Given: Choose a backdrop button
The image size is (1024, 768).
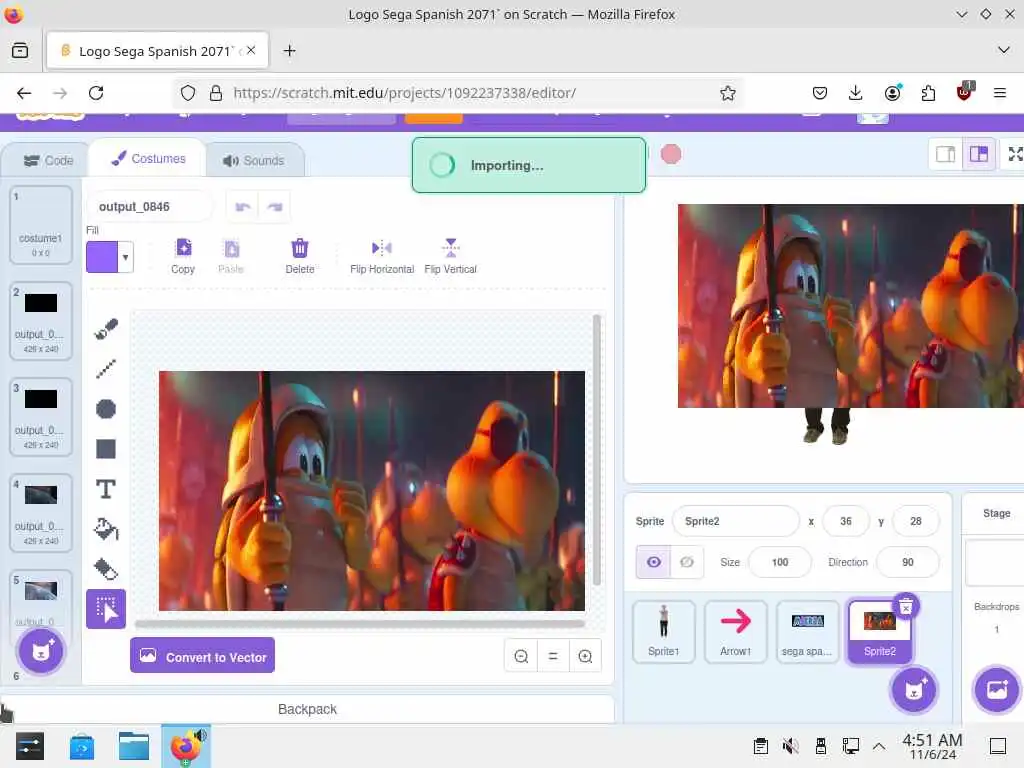Looking at the screenshot, I should point(997,690).
